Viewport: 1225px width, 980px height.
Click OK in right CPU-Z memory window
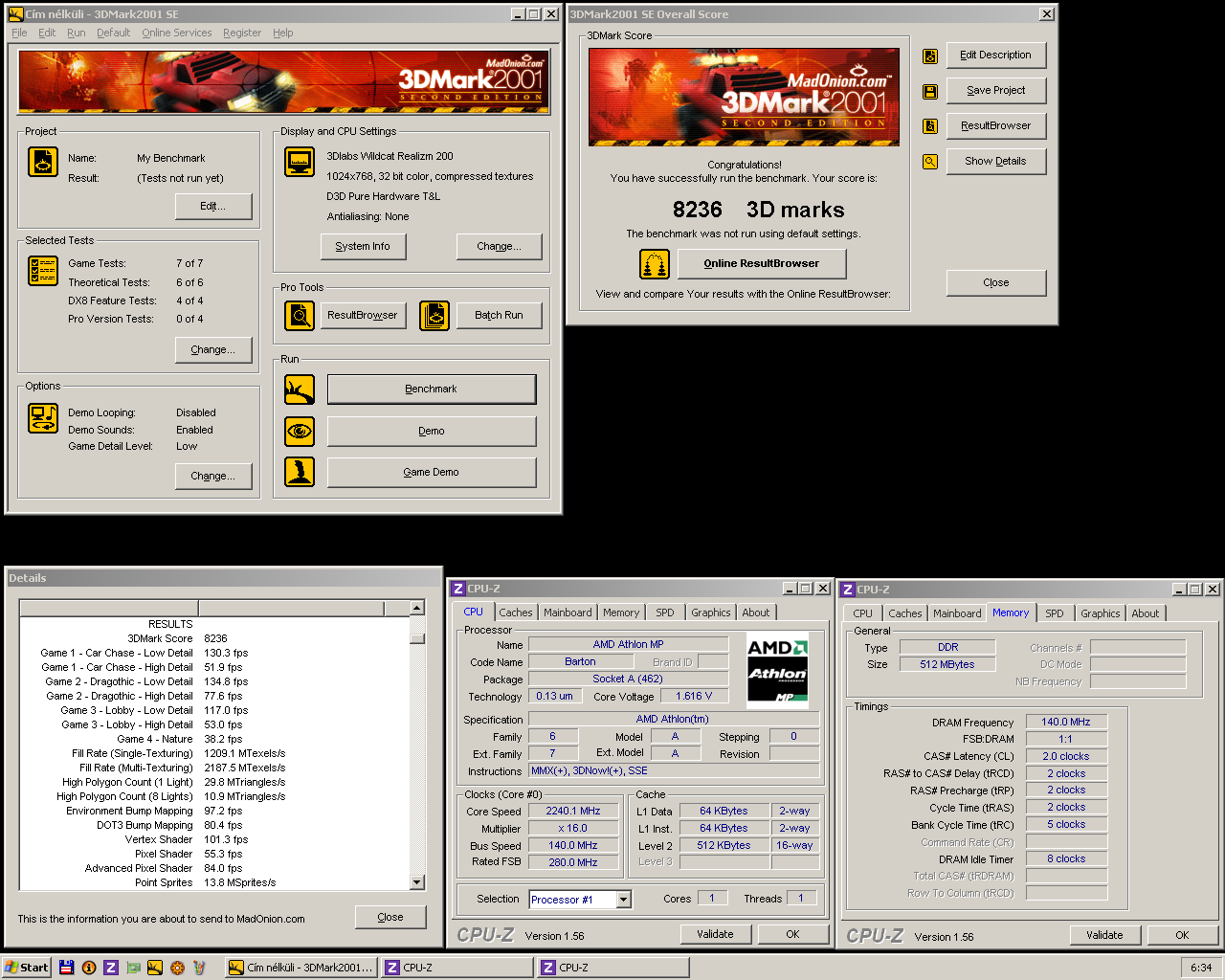[x=1182, y=936]
